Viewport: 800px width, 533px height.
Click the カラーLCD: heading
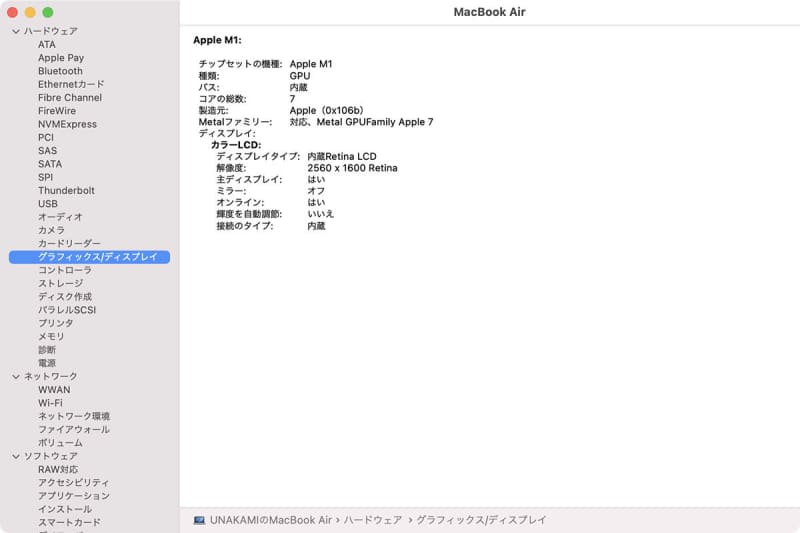[236, 145]
